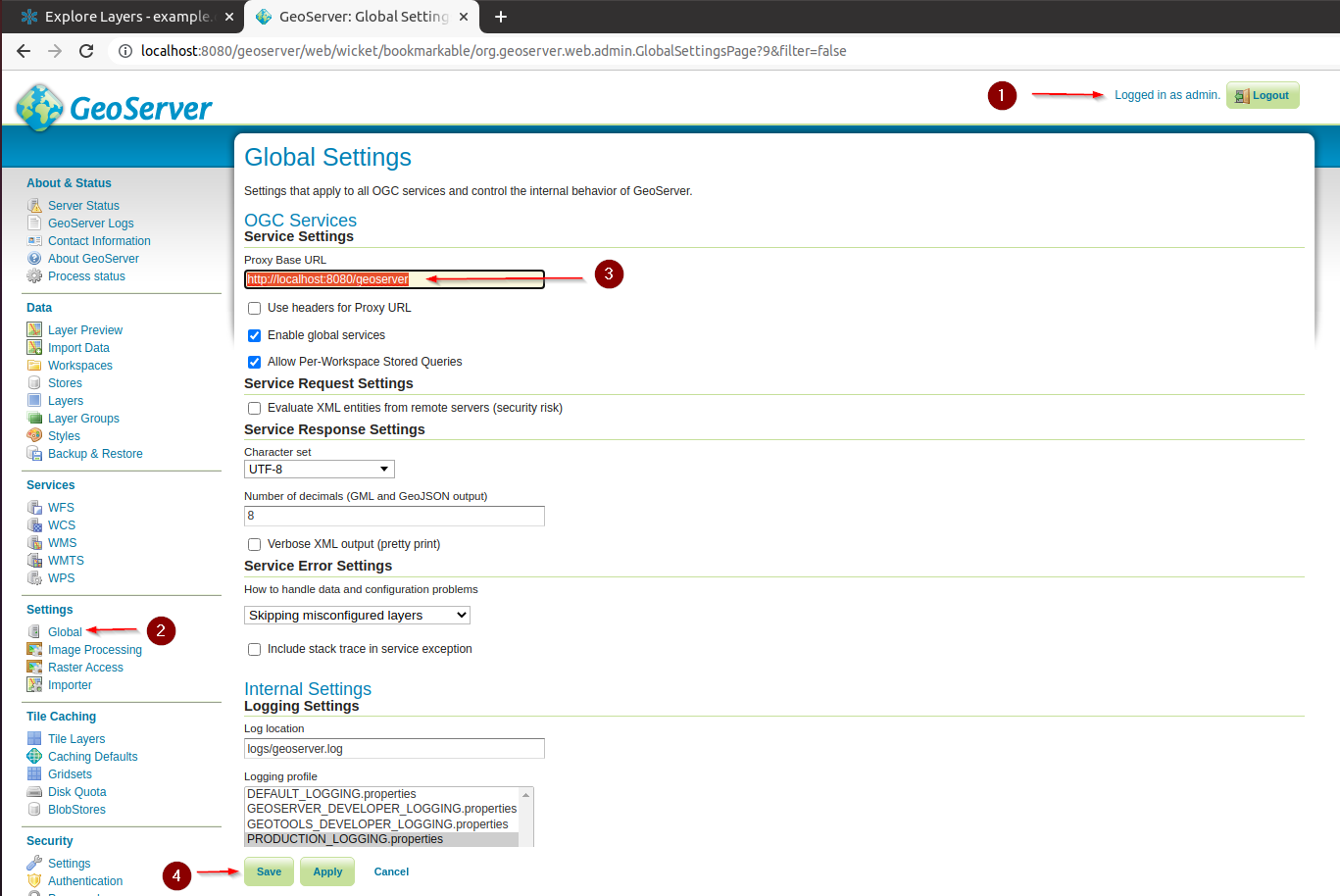Click the Save button
The image size is (1340, 896).
(x=269, y=871)
